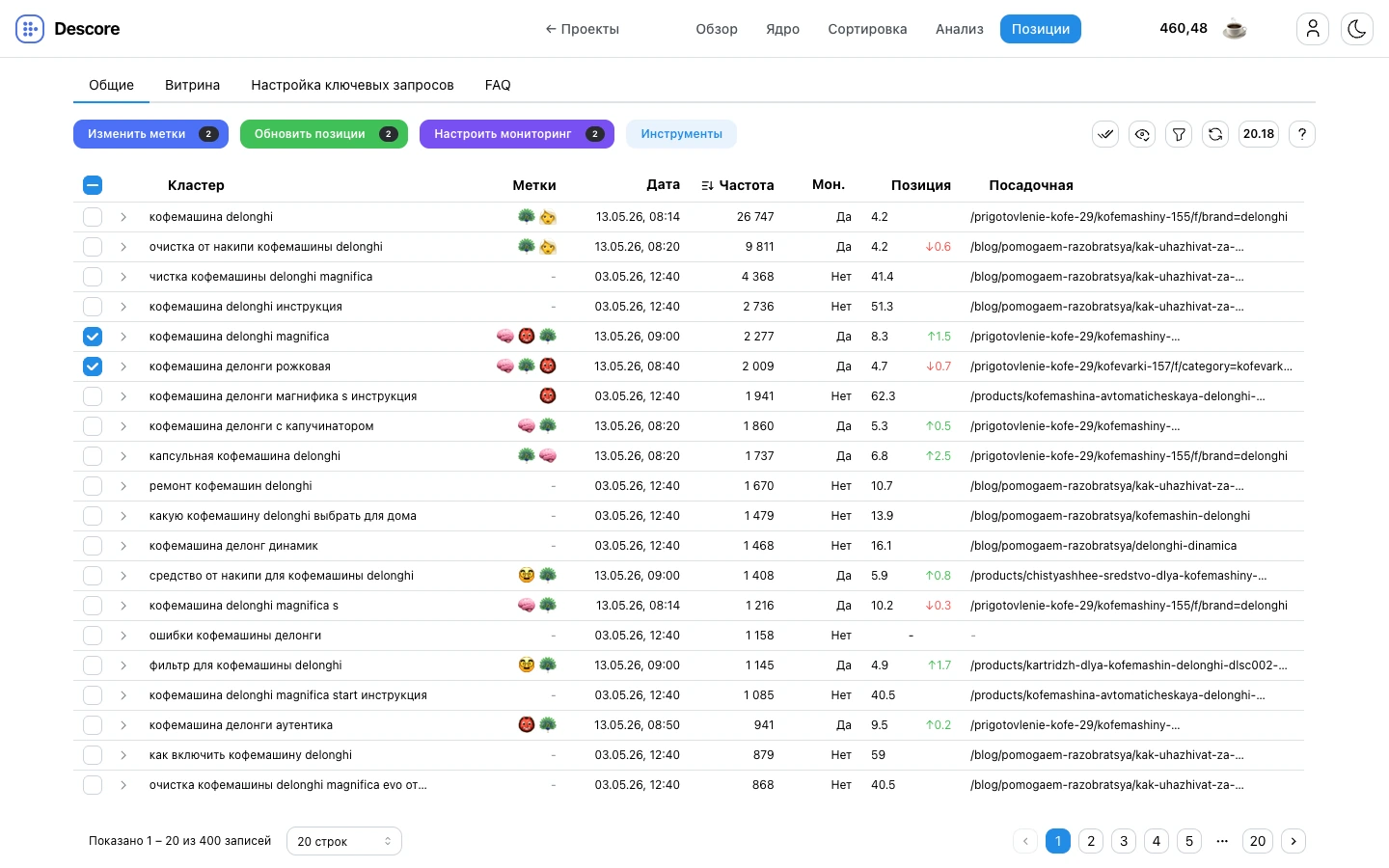Screen dimensions: 1389x868
Task: Click red mask tag in делонги аутентика row
Action: pos(527,725)
